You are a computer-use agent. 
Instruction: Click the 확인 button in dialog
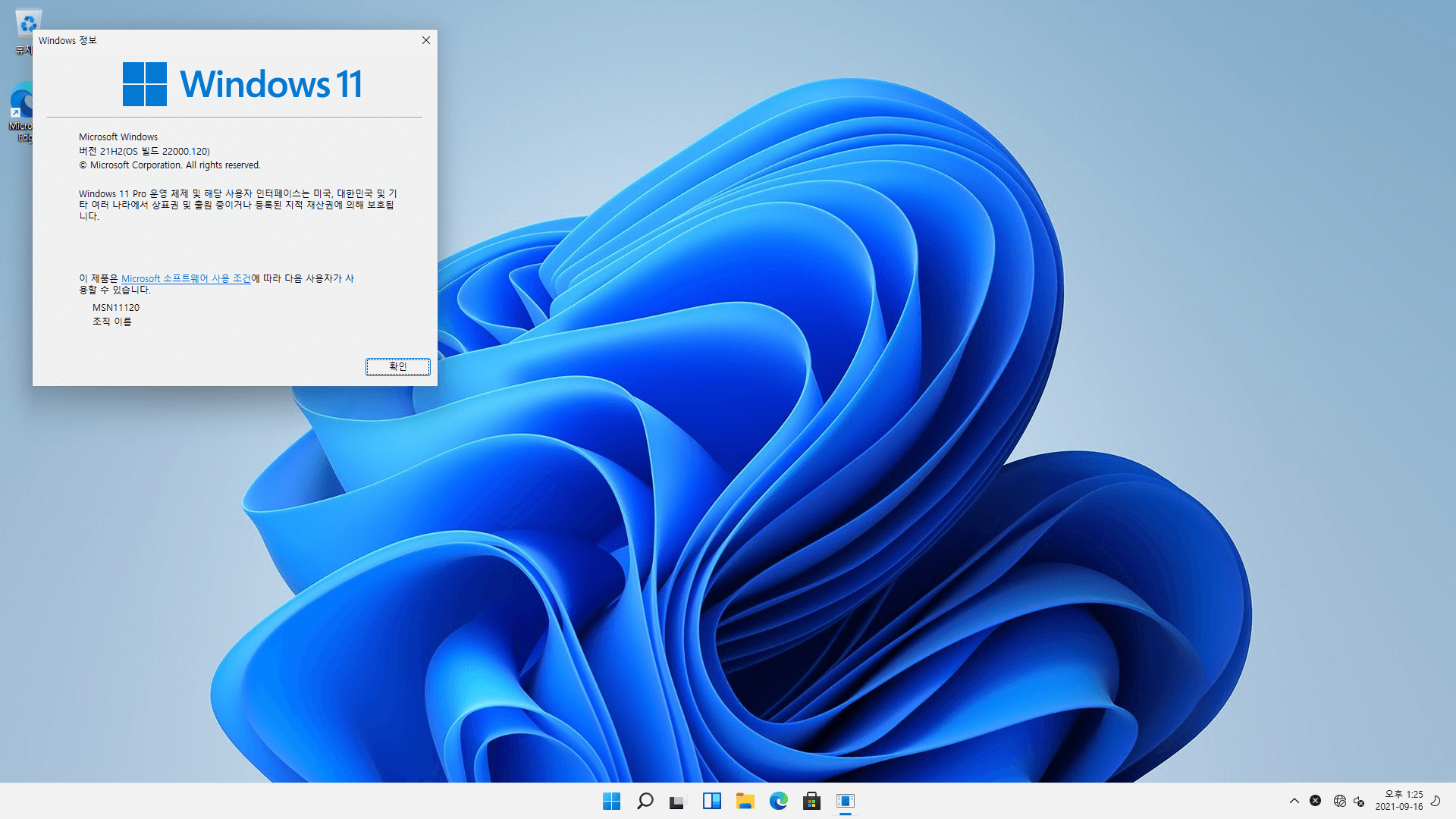pyautogui.click(x=398, y=366)
